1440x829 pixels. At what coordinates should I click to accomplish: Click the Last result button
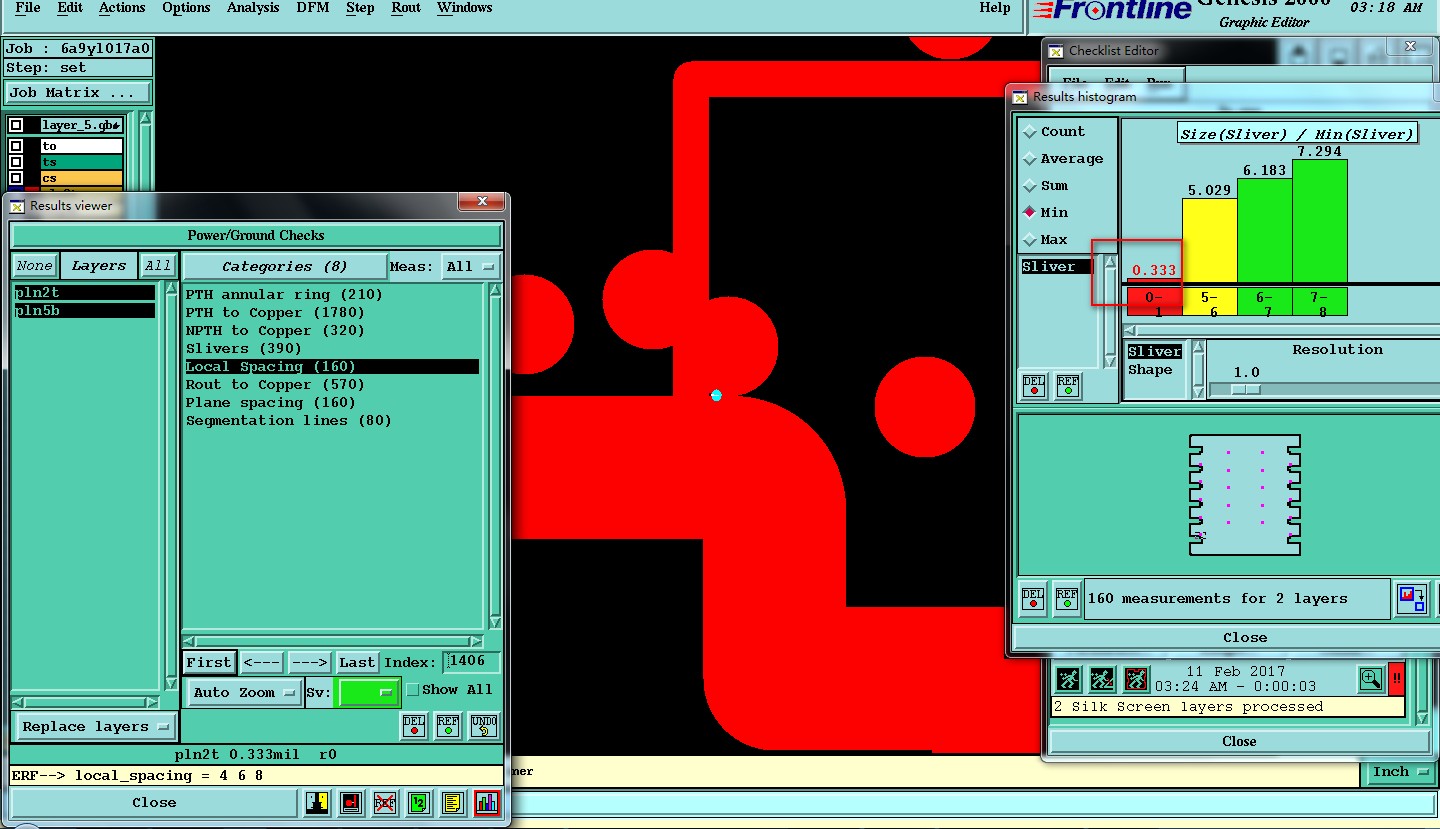click(357, 662)
